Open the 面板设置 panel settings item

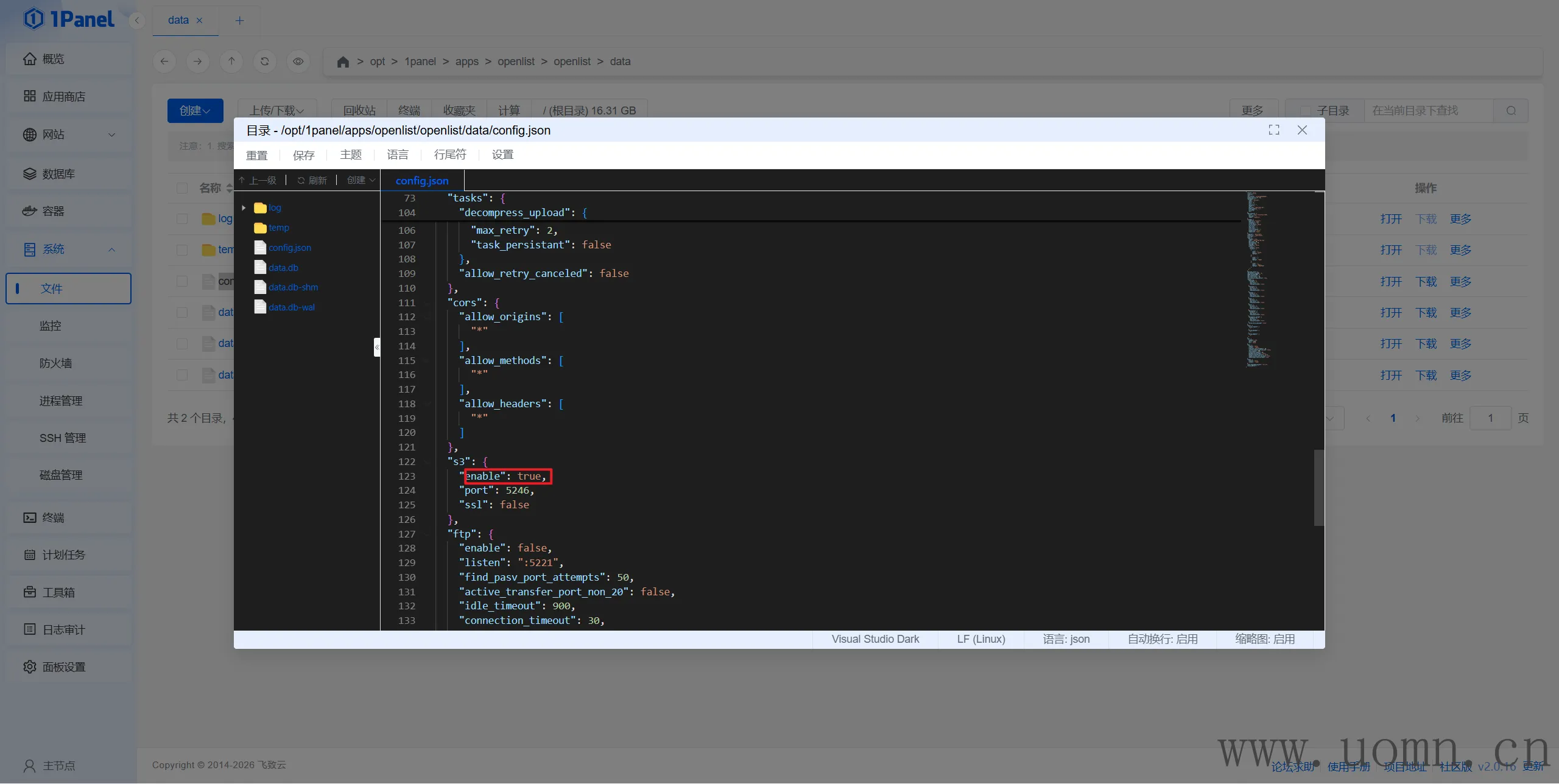(64, 667)
